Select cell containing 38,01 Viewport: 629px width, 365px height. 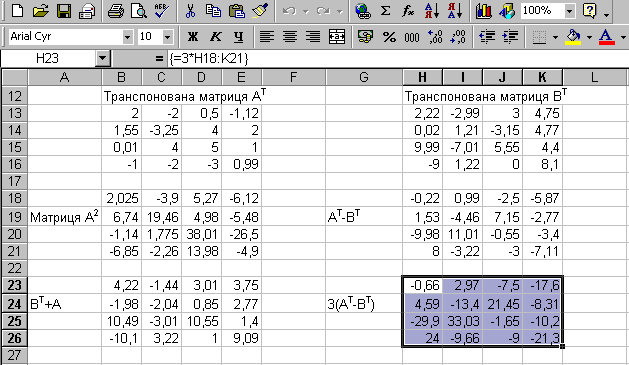point(201,234)
